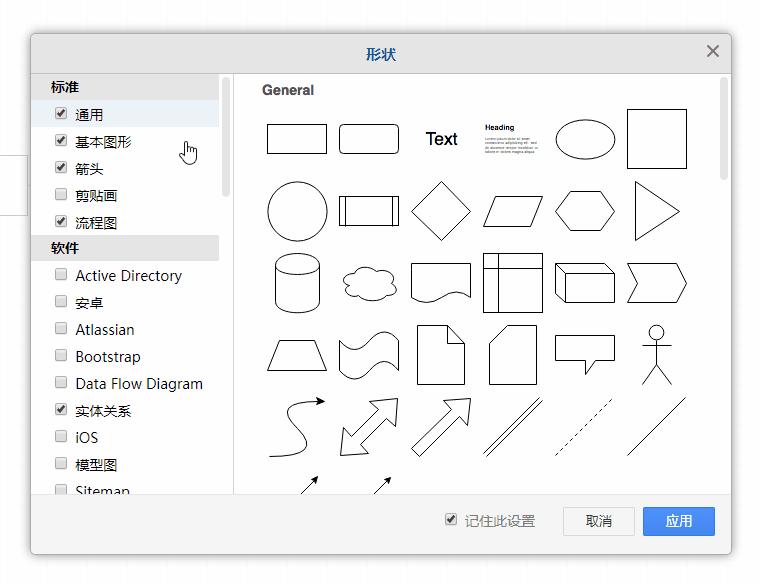Viewport: 761px width, 583px height.
Task: Click the shapes preview vertical scrollbar
Action: tap(724, 130)
